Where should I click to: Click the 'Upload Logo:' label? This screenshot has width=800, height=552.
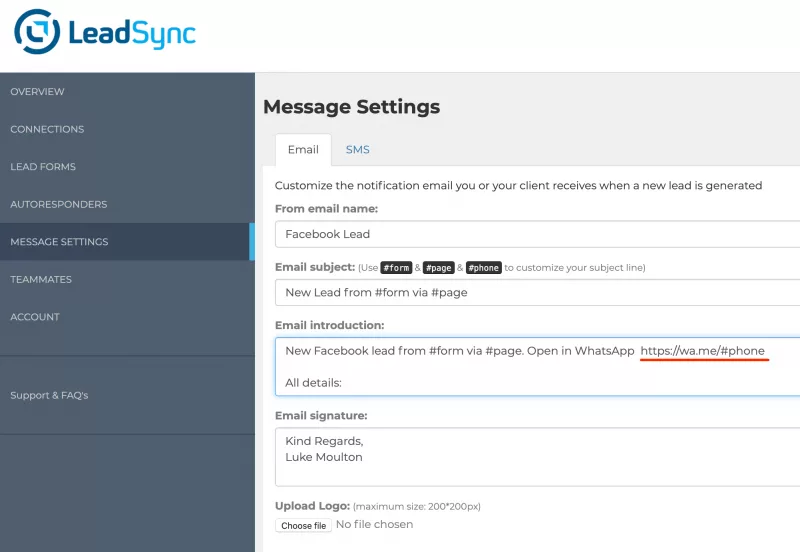(312, 506)
